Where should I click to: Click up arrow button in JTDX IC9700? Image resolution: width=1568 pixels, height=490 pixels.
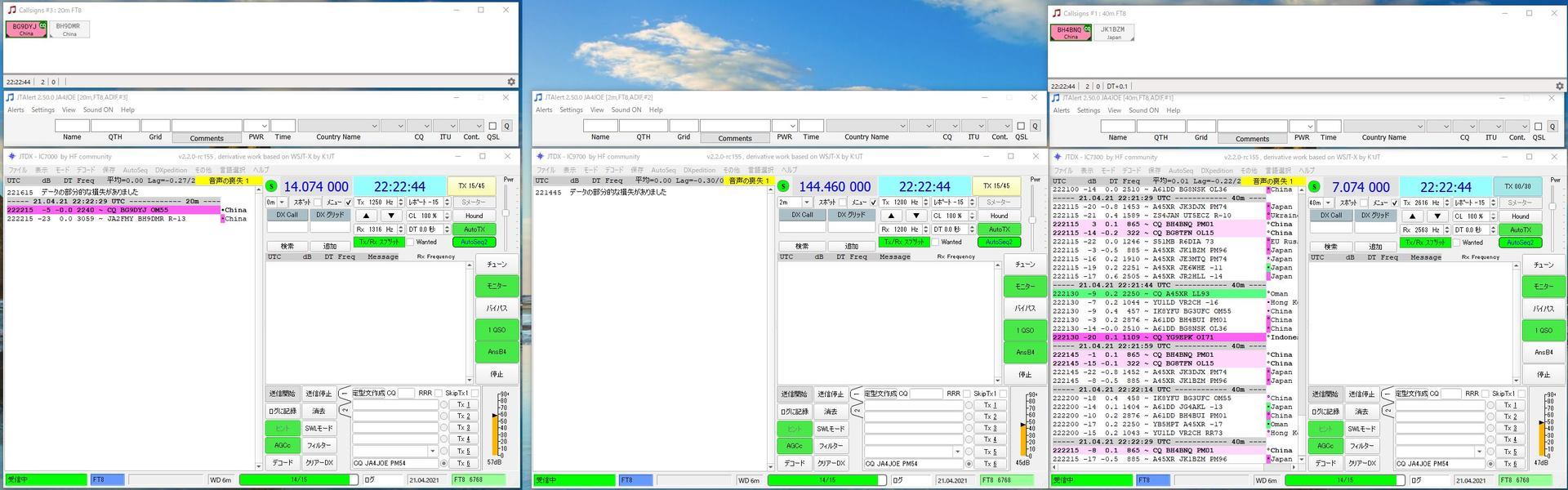pos(892,216)
